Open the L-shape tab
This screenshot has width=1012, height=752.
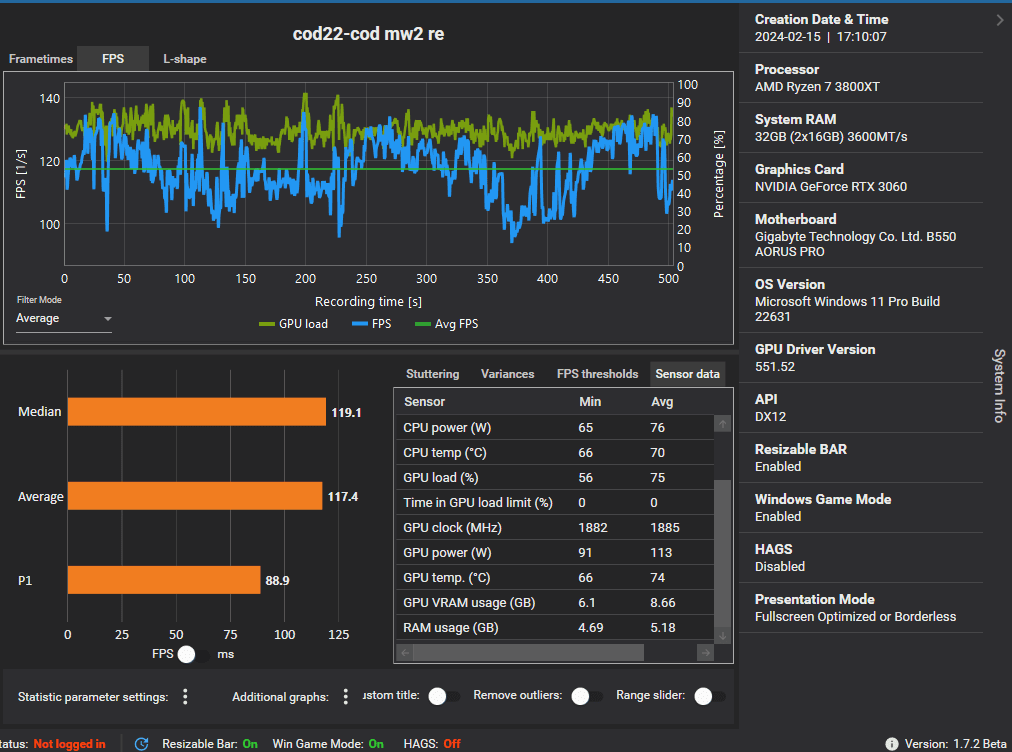185,59
